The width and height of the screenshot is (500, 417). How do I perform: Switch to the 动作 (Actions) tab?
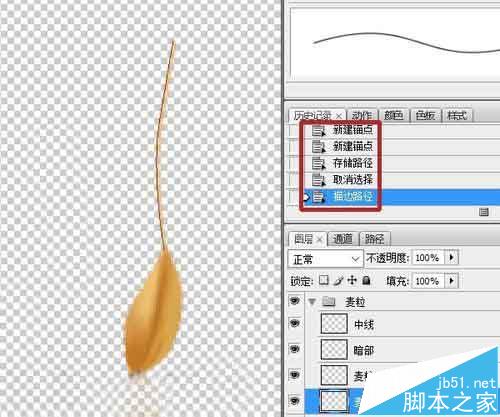click(x=362, y=115)
